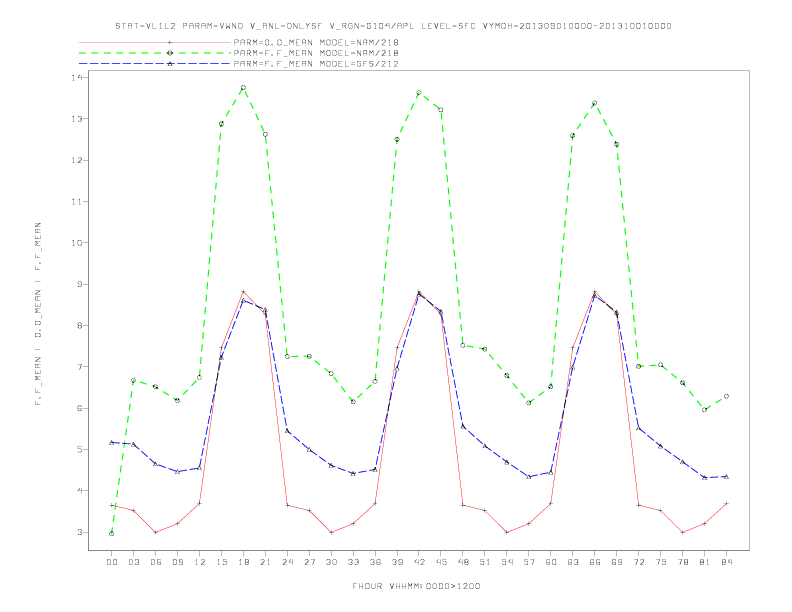
Task: Click x-axis forecast hour label 54
Action: point(507,562)
